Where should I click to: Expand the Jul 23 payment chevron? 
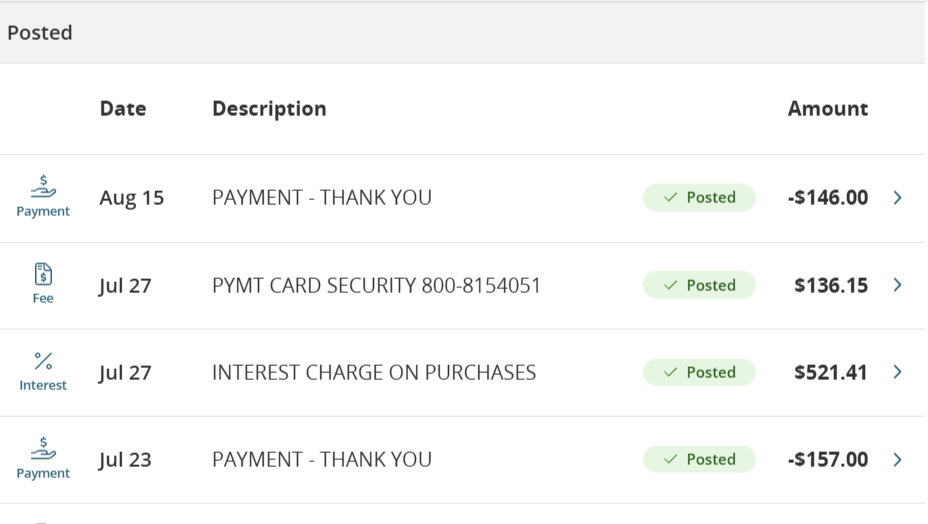coord(897,460)
